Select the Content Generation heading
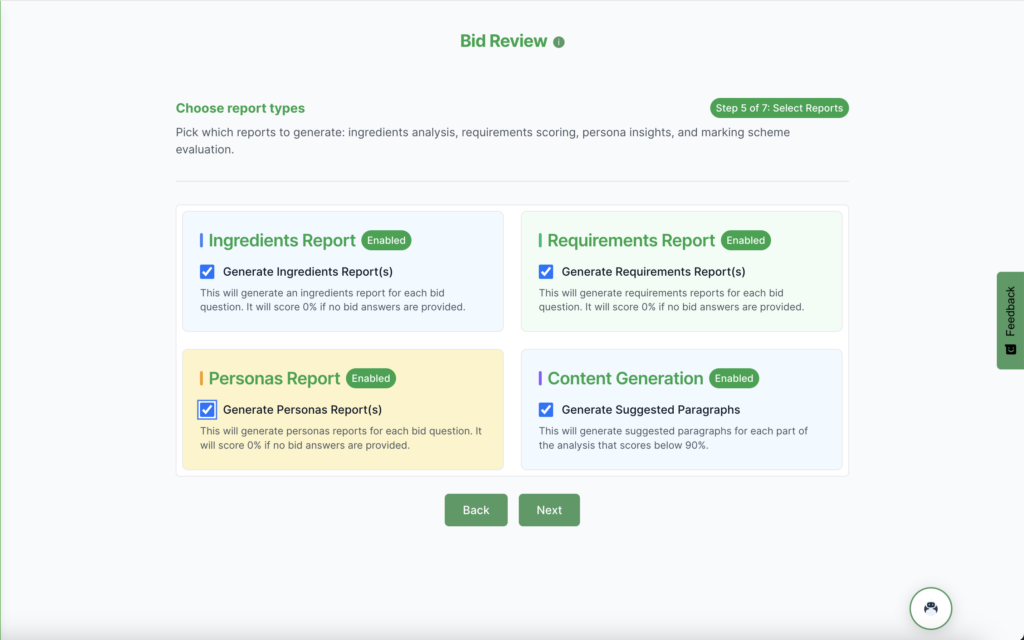 pos(625,378)
